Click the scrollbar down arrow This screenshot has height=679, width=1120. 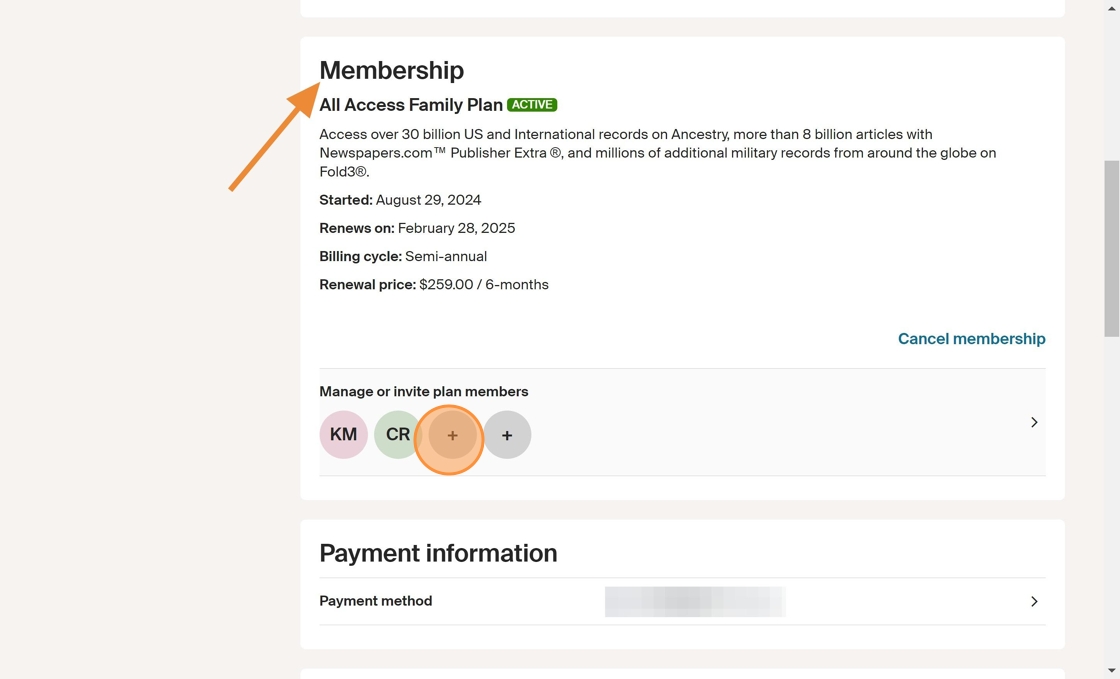click(1111, 671)
